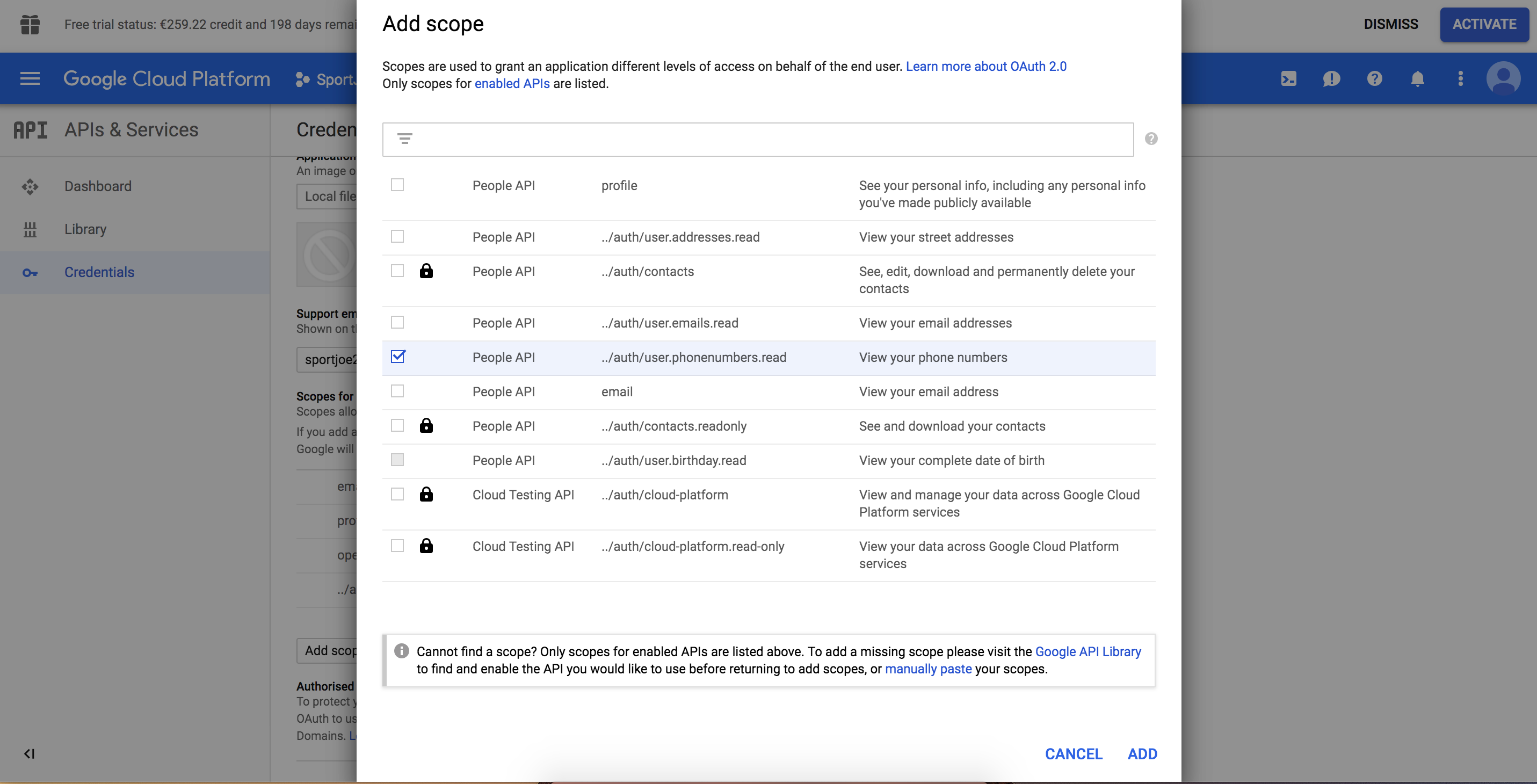Click the send feedback icon

[1332, 79]
